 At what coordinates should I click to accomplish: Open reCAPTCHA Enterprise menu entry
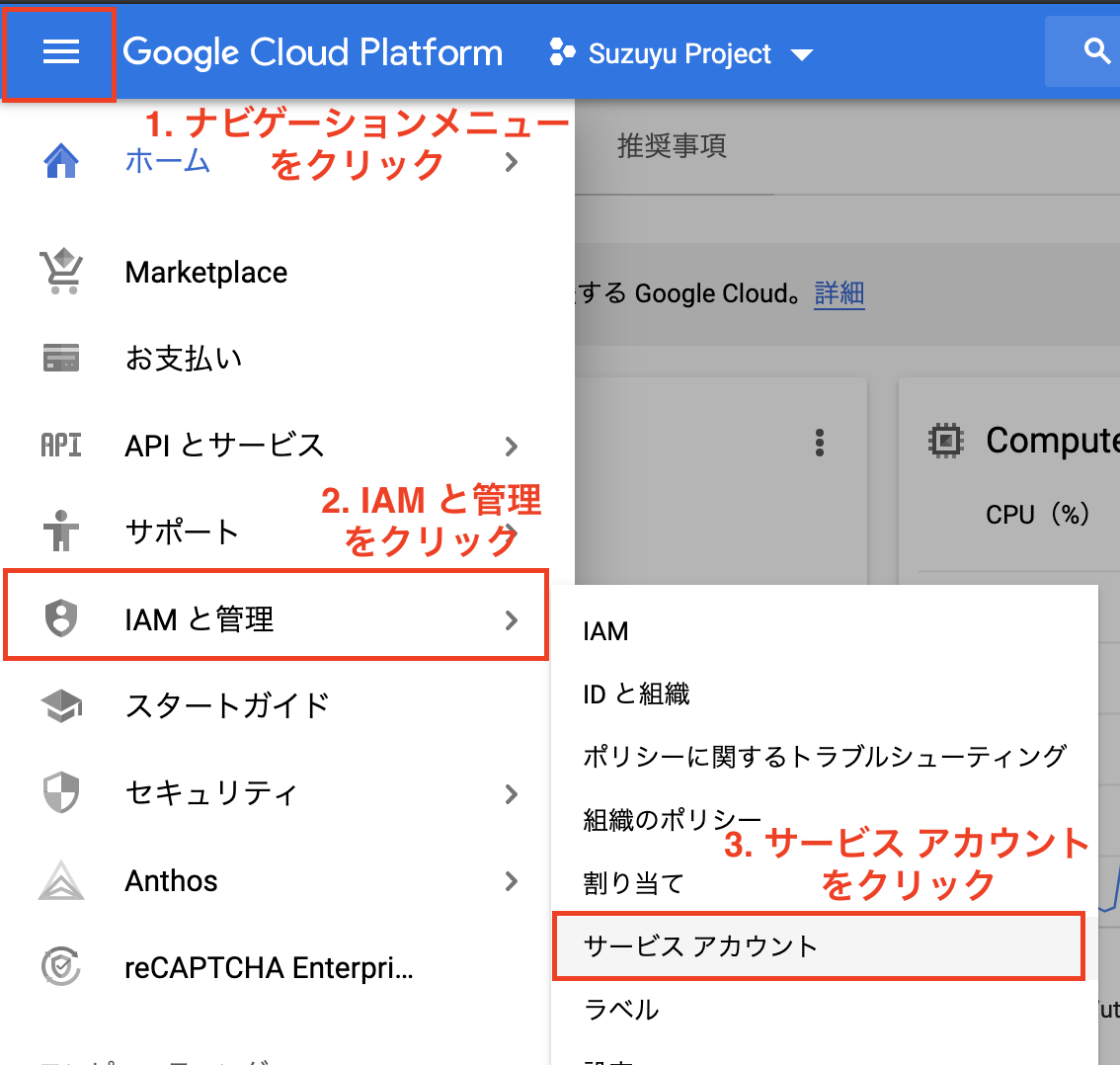pos(269,968)
